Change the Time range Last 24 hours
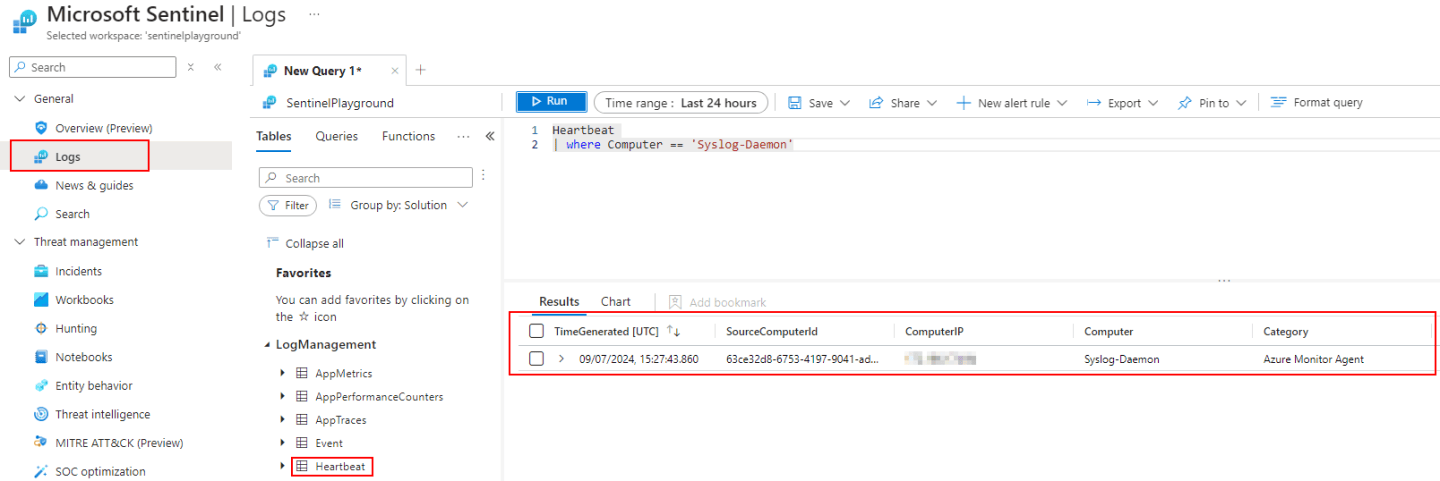The width and height of the screenshot is (1440, 481). (x=681, y=103)
